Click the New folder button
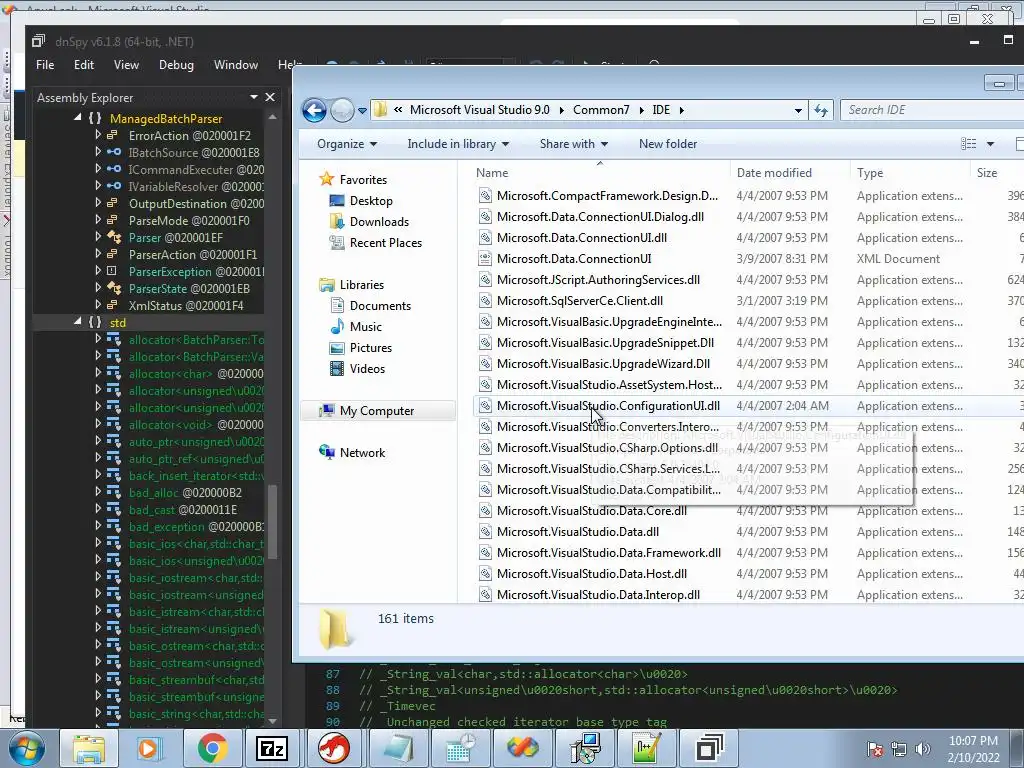1024x768 pixels. tap(667, 144)
